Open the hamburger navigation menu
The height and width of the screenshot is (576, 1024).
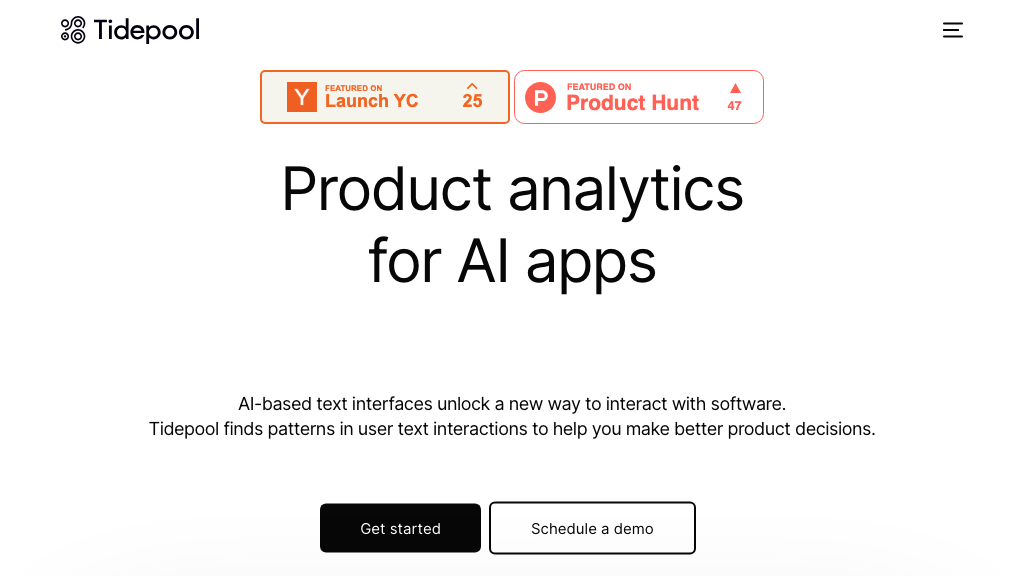(952, 30)
